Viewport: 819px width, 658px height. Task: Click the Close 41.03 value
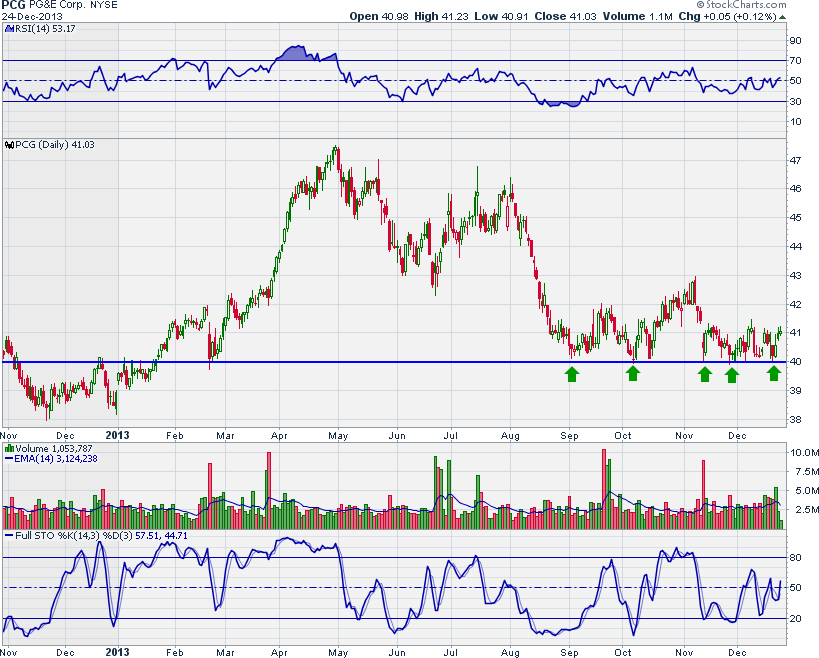coord(565,16)
